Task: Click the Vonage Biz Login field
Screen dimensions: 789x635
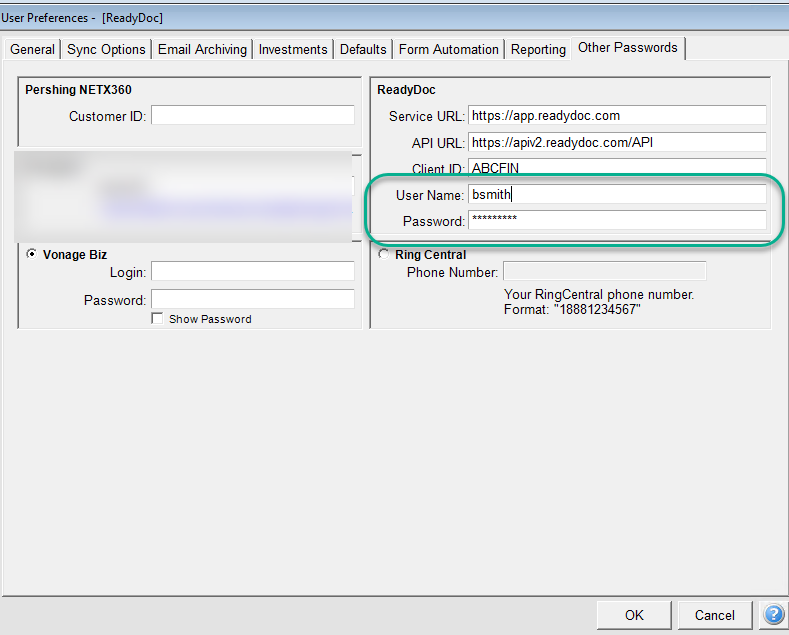Action: (253, 271)
